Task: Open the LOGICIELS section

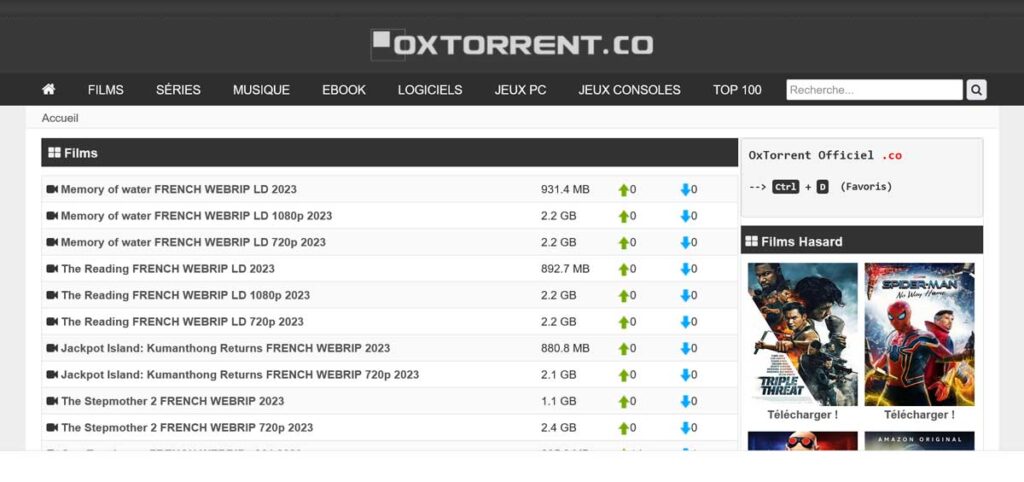Action: pos(430,90)
